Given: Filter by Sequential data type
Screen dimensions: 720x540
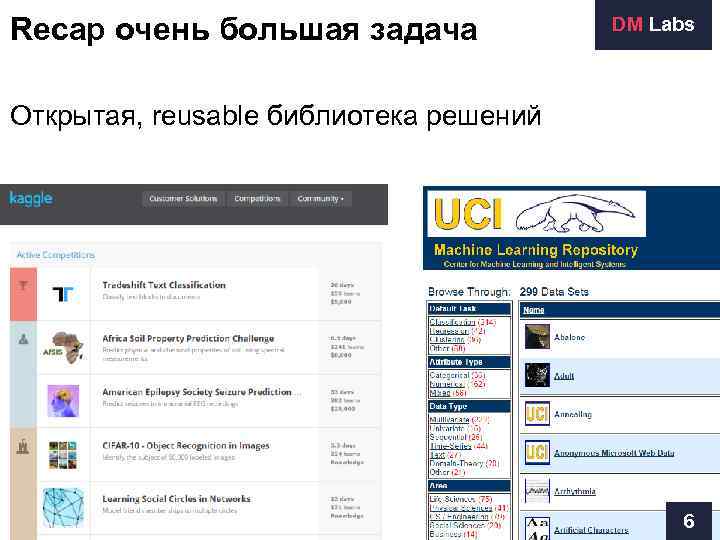Looking at the screenshot, I should click(448, 437).
